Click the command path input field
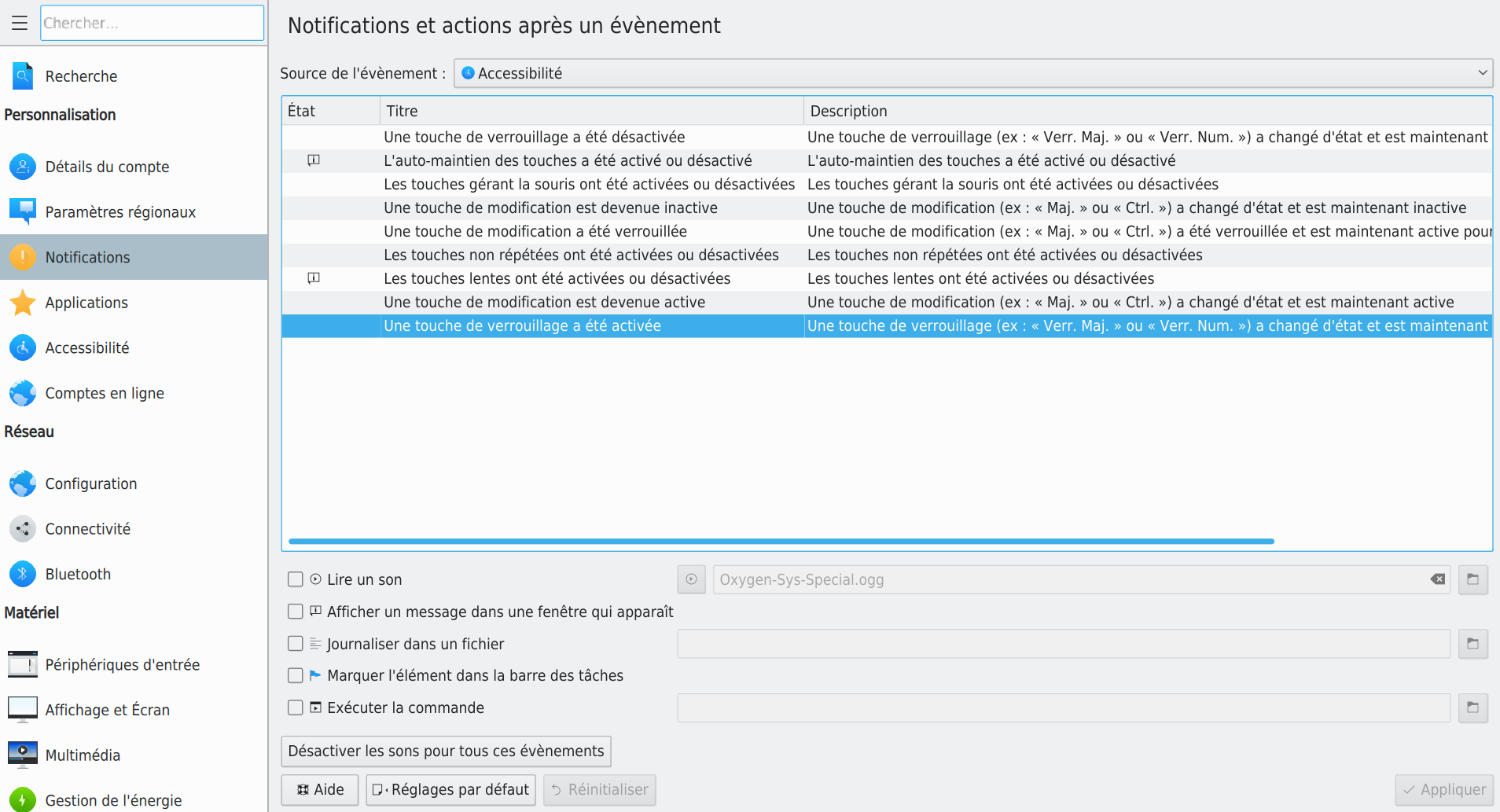 tap(1064, 707)
